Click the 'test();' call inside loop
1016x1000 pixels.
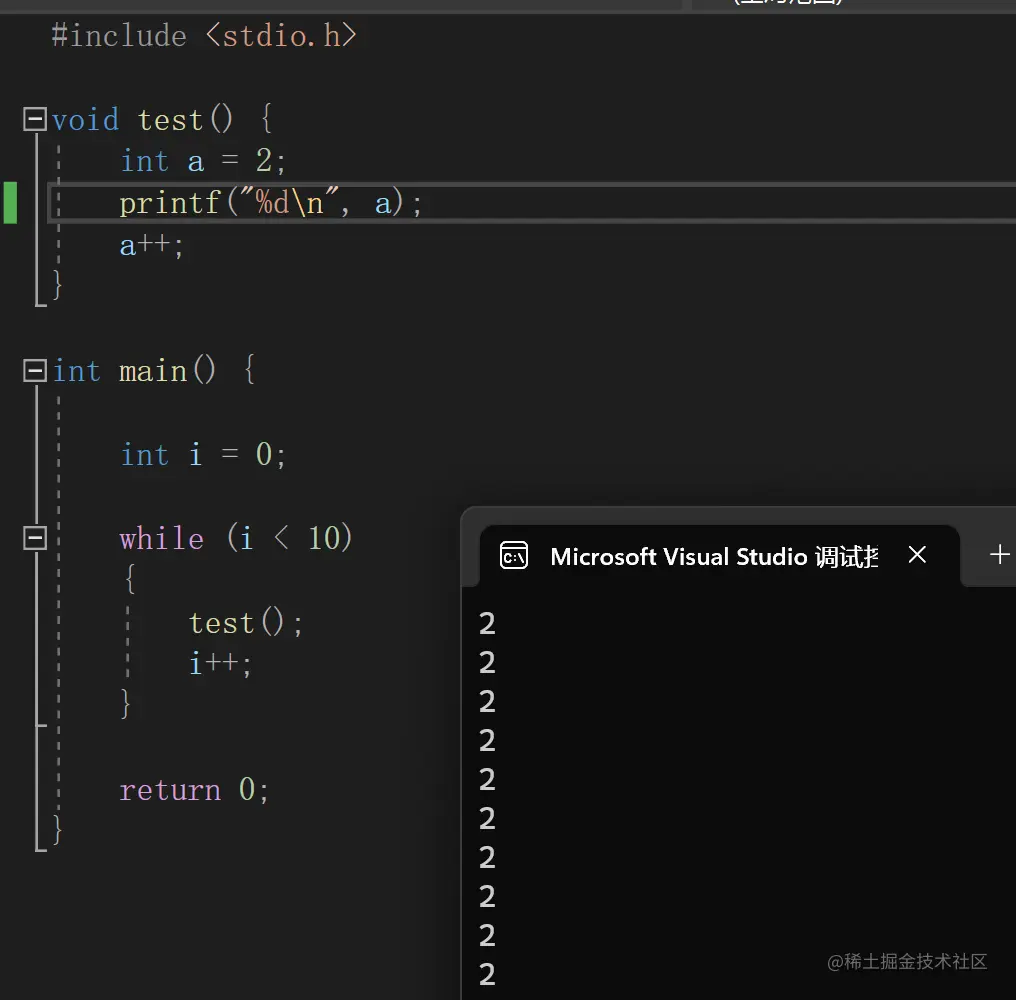[x=246, y=623]
